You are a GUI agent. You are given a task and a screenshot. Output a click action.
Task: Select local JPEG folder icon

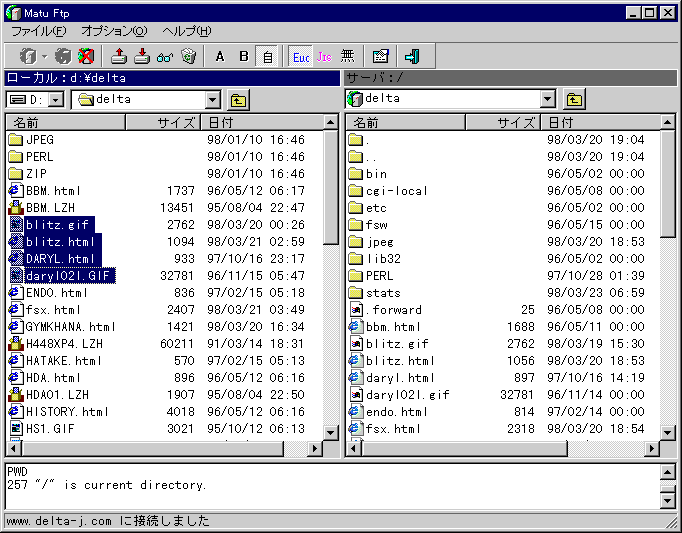click(16, 140)
